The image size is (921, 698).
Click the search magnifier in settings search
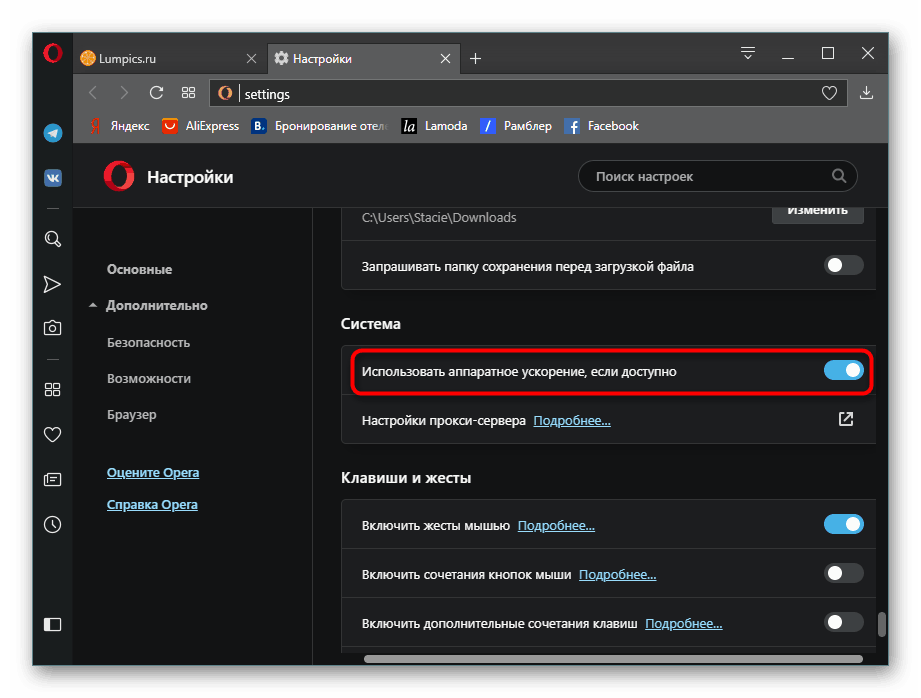tap(839, 176)
